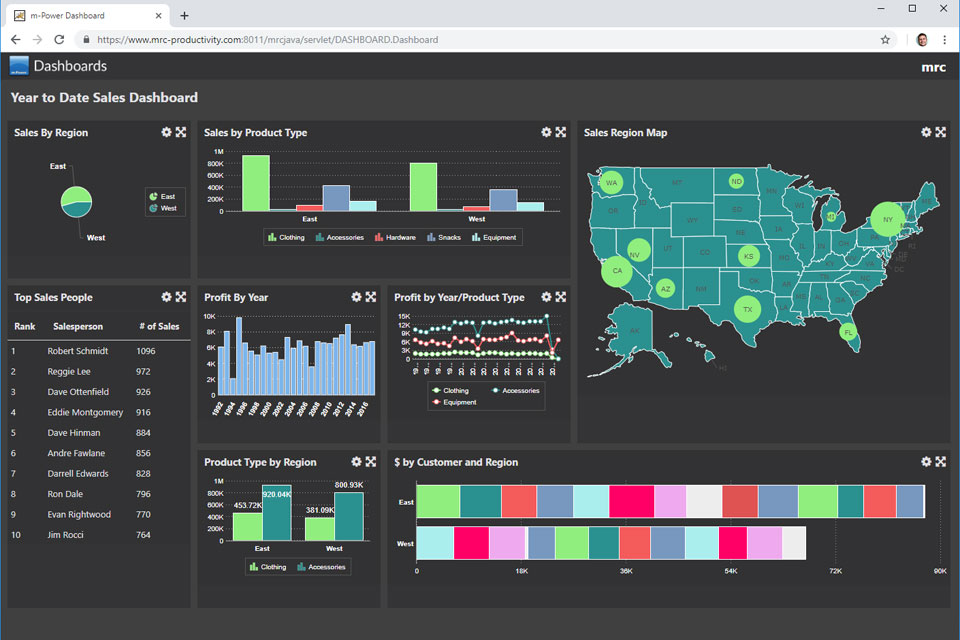This screenshot has height=640, width=960.
Task: Expand Top Sales People panel fullscreen
Action: coord(181,297)
